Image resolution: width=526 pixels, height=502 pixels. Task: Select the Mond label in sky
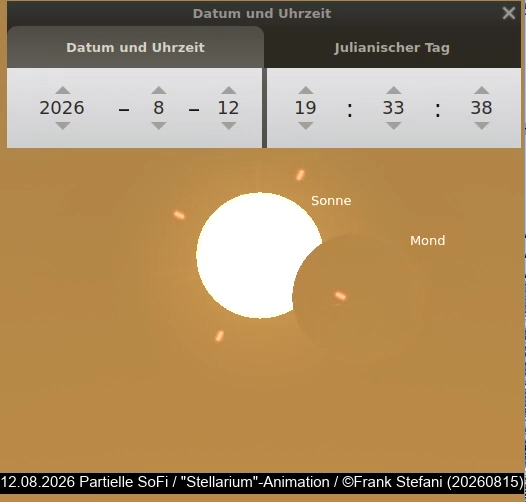(x=428, y=241)
